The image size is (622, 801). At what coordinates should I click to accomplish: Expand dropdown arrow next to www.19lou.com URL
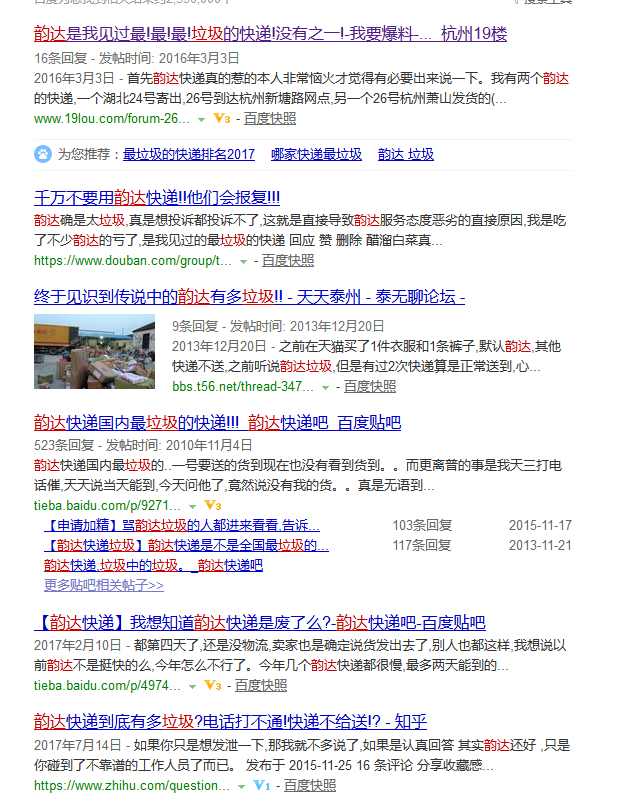[x=201, y=120]
